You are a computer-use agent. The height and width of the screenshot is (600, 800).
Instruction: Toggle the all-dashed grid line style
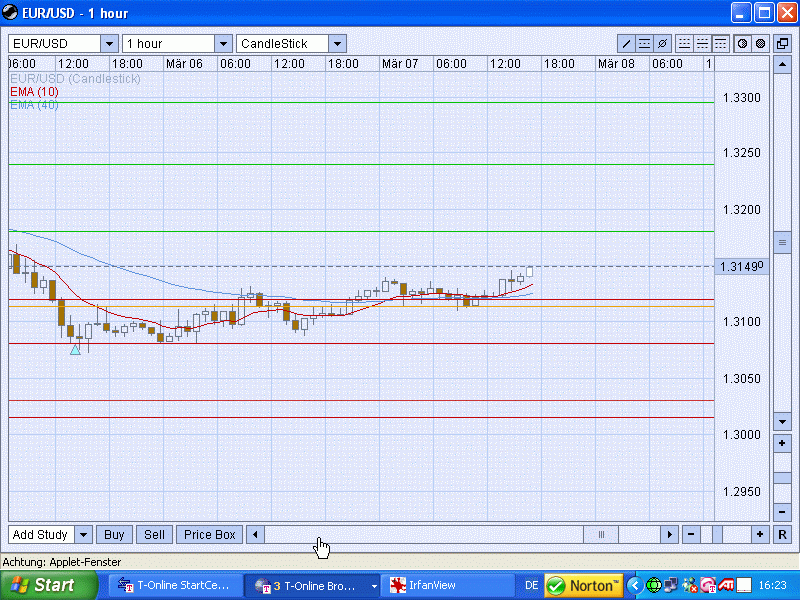click(684, 44)
